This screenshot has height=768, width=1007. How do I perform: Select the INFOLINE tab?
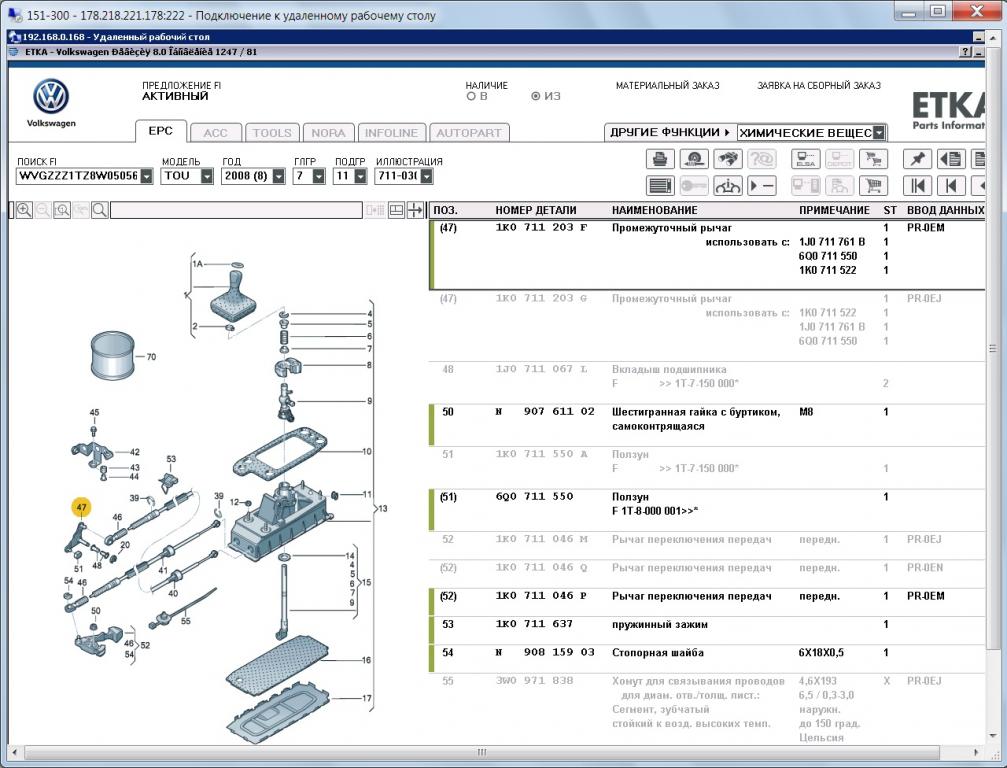[391, 133]
